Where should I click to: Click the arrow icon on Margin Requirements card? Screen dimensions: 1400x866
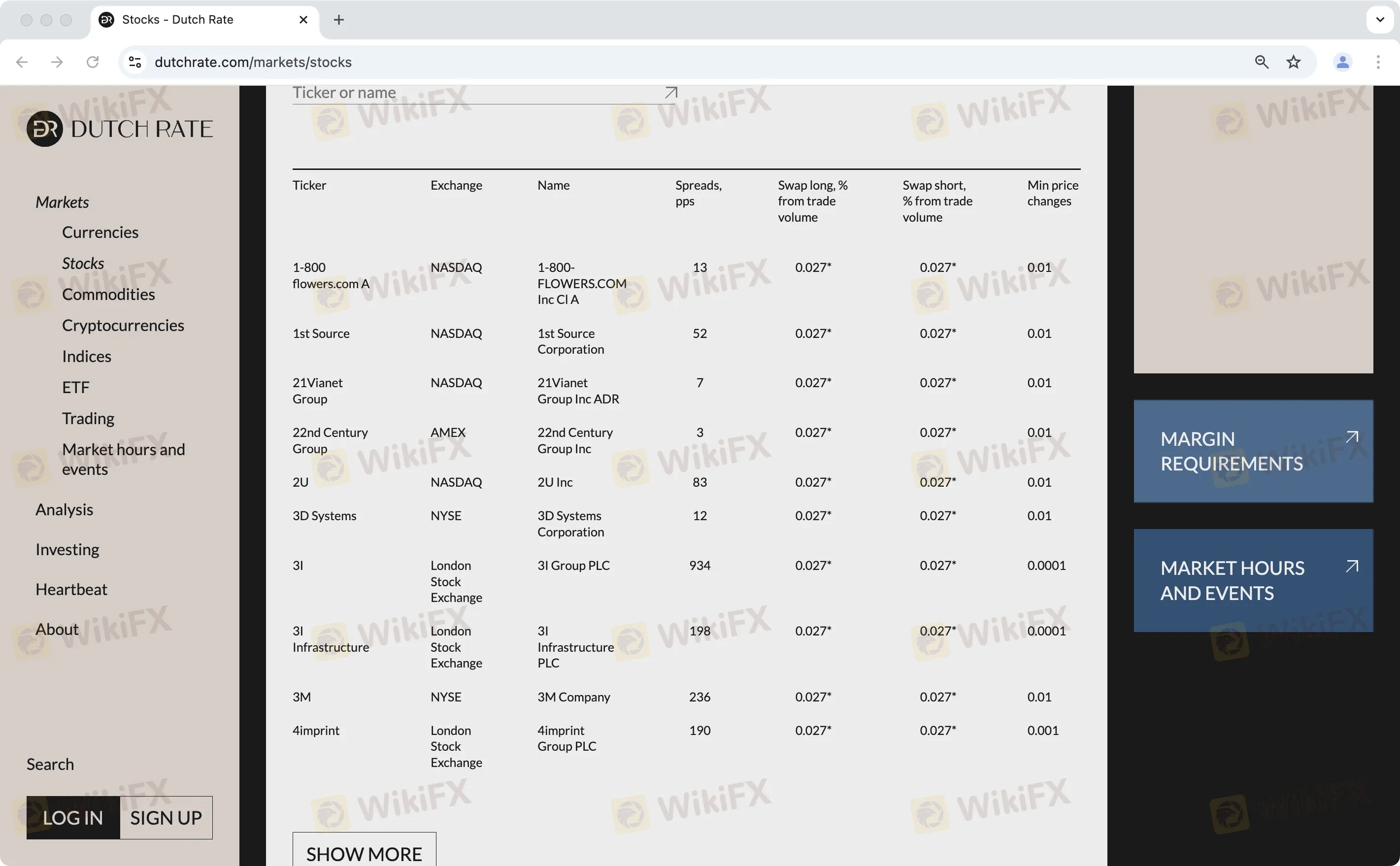(1351, 437)
